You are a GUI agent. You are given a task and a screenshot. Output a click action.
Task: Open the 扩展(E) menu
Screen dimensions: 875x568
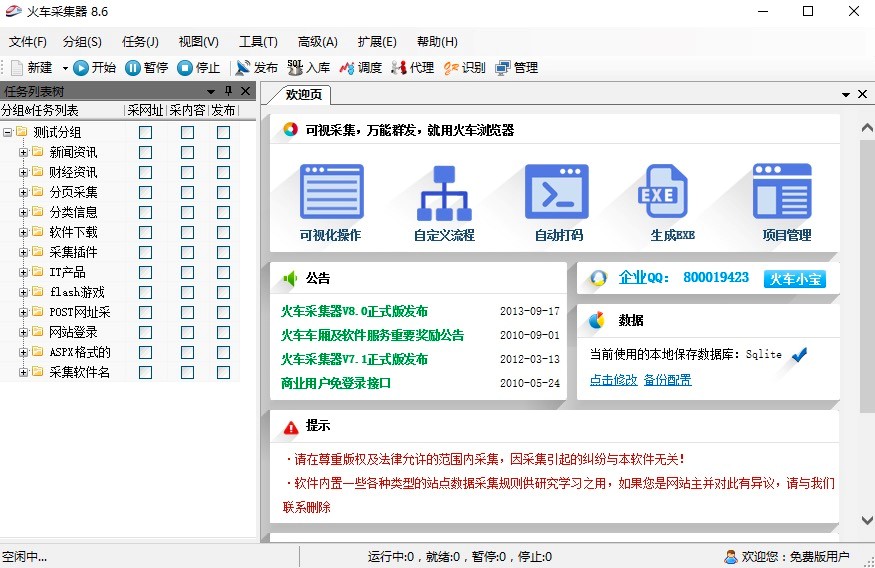pos(377,42)
